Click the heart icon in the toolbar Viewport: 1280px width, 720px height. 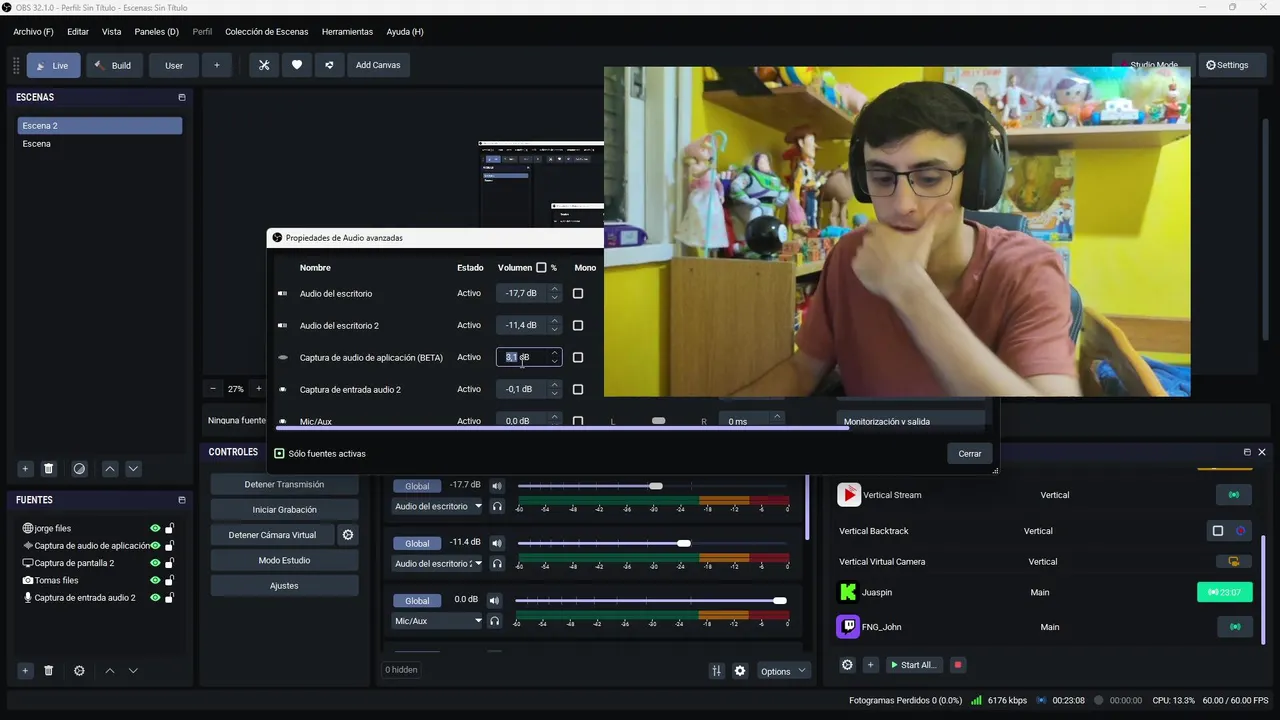tap(297, 65)
